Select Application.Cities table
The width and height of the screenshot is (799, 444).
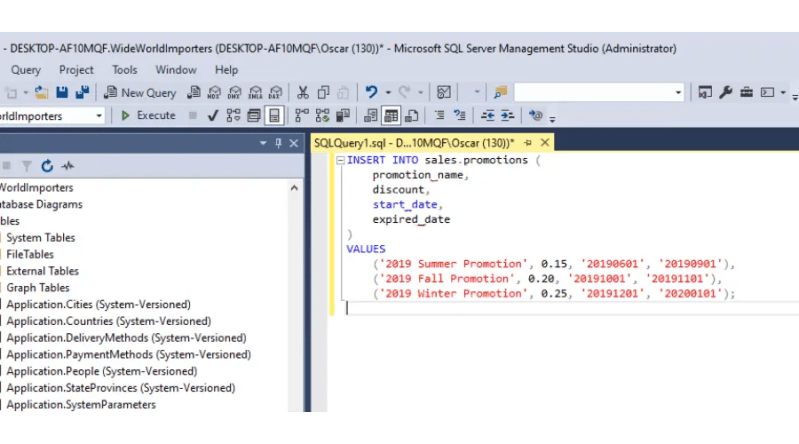click(x=98, y=305)
